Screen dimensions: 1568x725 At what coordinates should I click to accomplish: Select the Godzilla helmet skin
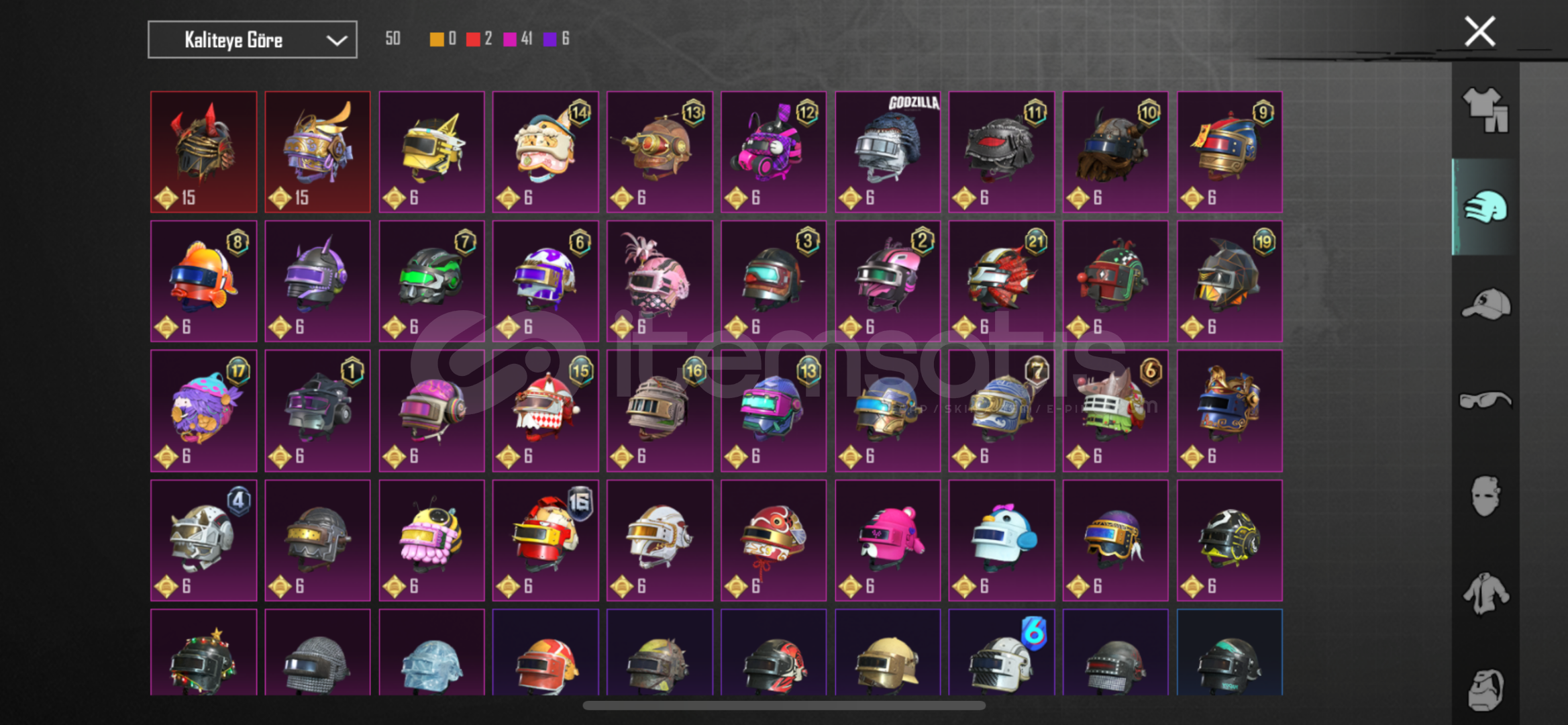[888, 152]
